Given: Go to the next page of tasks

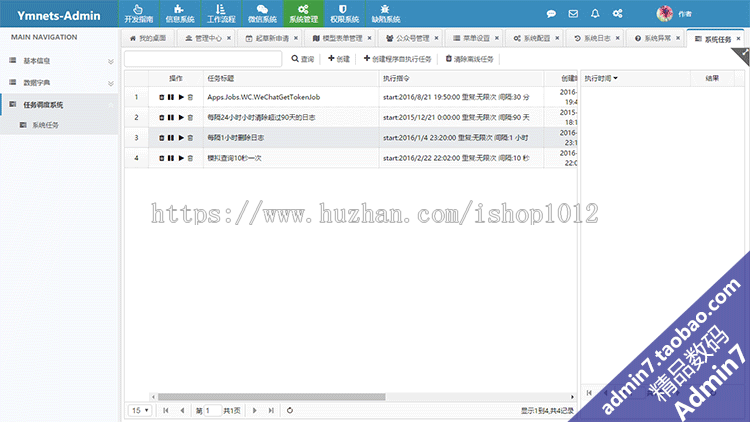Looking at the screenshot, I should tap(254, 411).
